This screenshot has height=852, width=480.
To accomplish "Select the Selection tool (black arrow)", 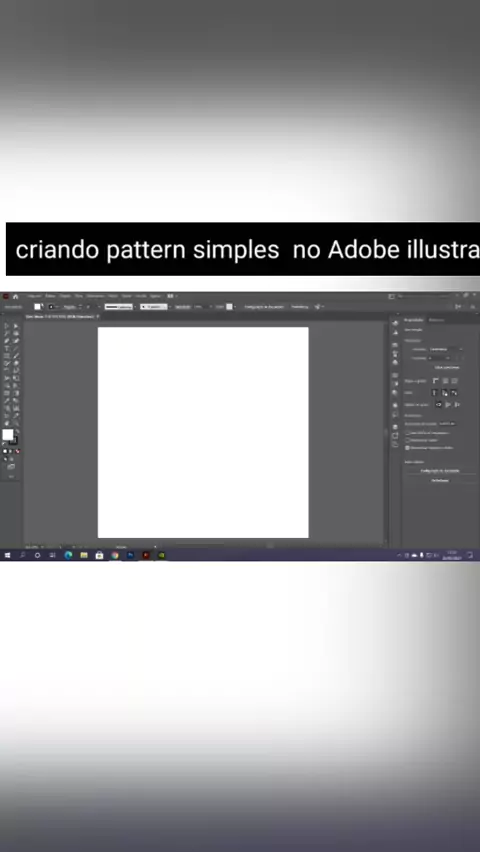I will point(7,327).
